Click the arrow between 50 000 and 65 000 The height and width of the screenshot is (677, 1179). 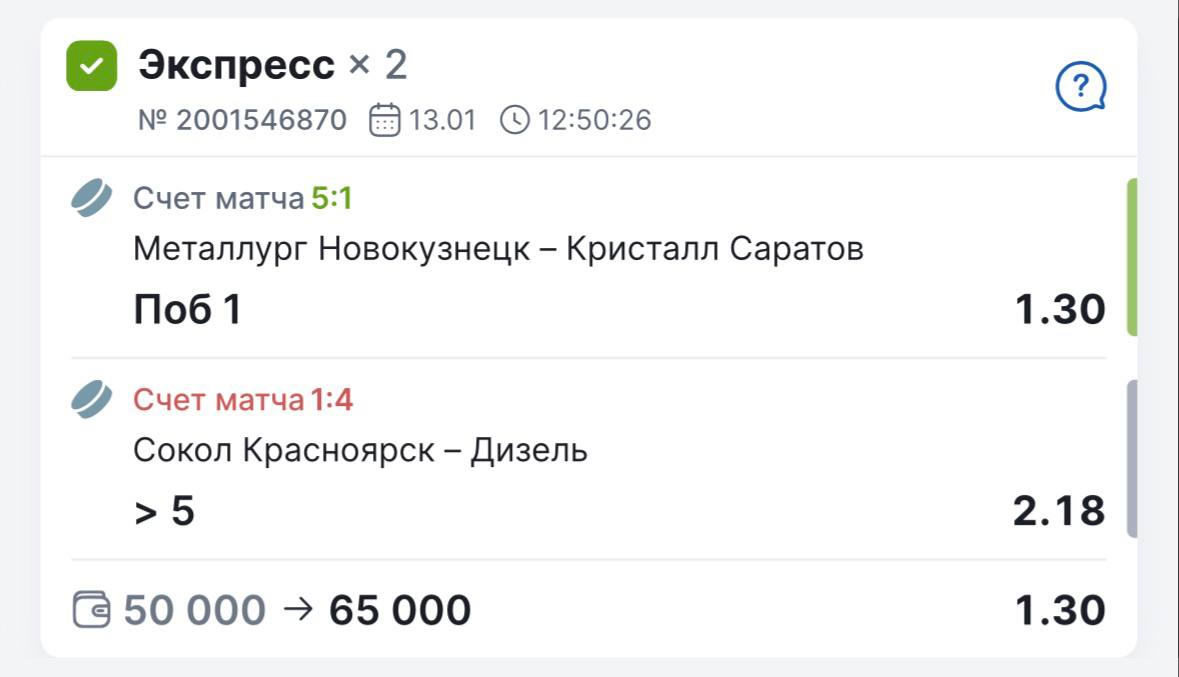tap(298, 609)
